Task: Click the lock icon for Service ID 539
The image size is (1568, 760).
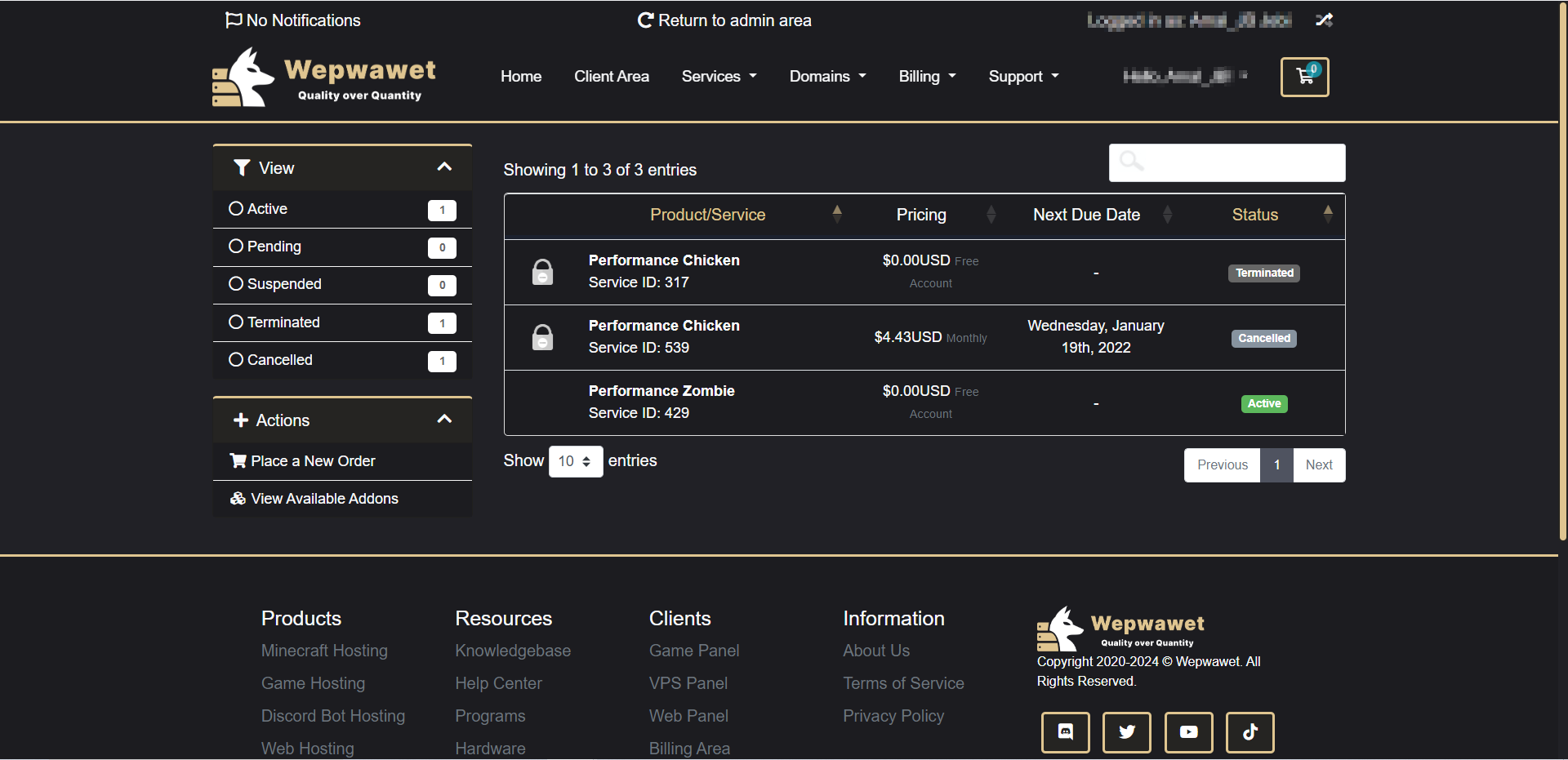Action: pyautogui.click(x=542, y=337)
